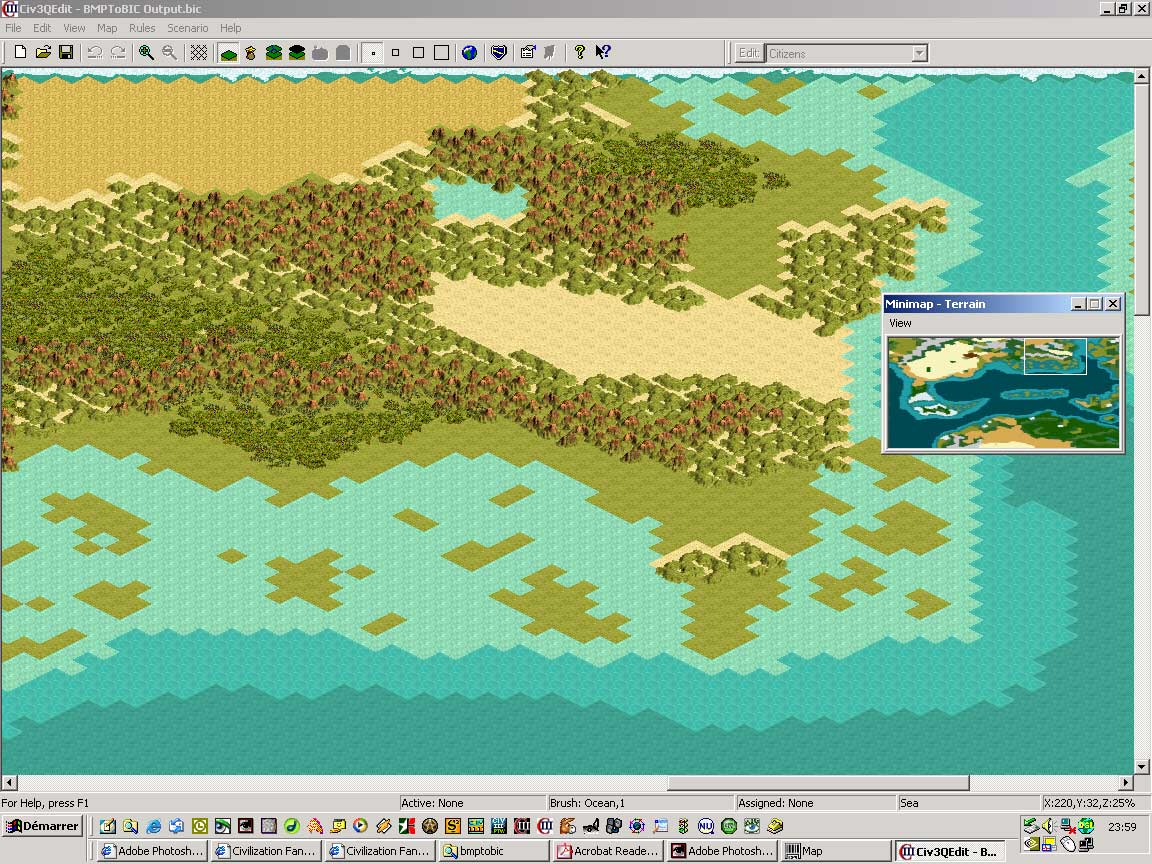Save the scenario with floppy disk icon
This screenshot has height=864, width=1152.
[66, 52]
